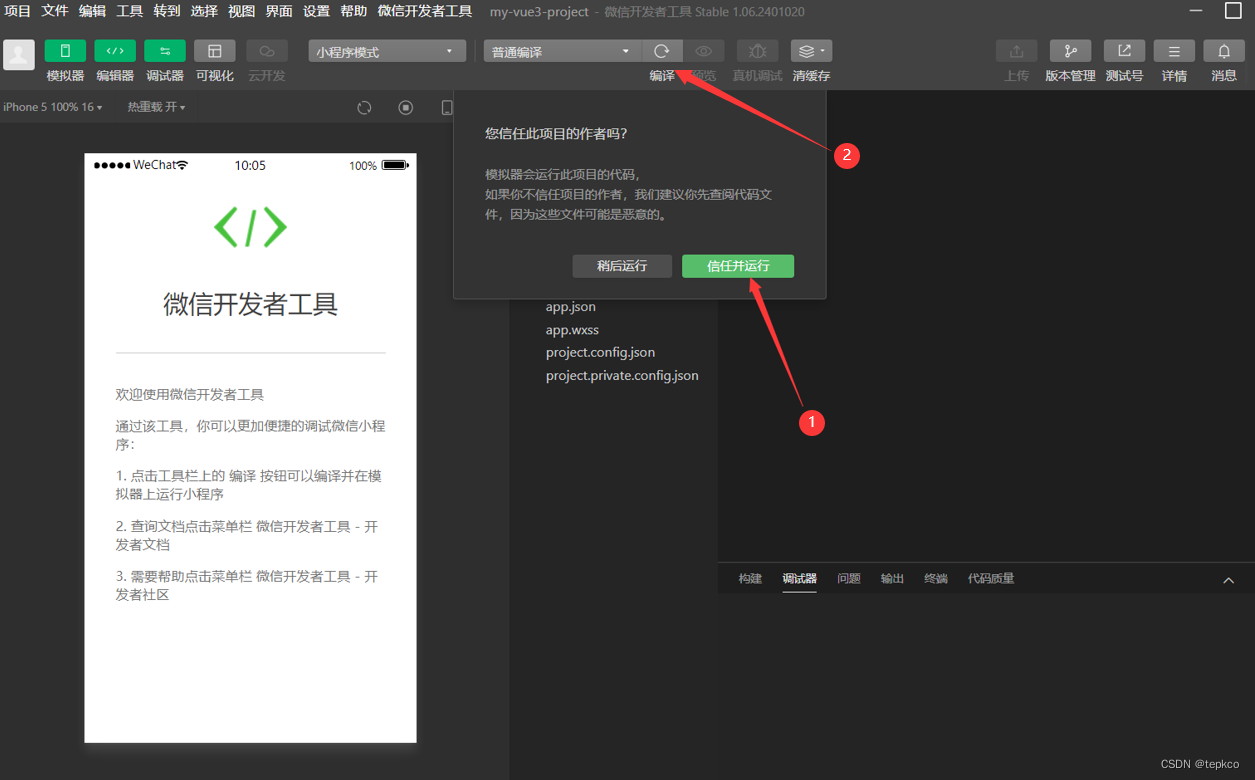1255x780 pixels.
Task: Click the 信任并运行 button
Action: tap(738, 266)
